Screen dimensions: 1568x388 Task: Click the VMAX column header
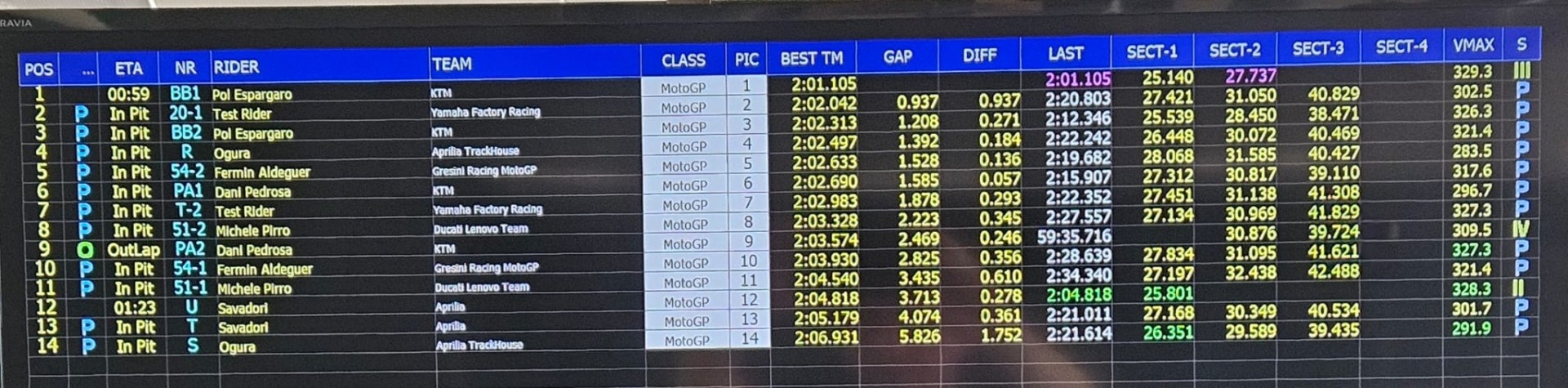1473,46
